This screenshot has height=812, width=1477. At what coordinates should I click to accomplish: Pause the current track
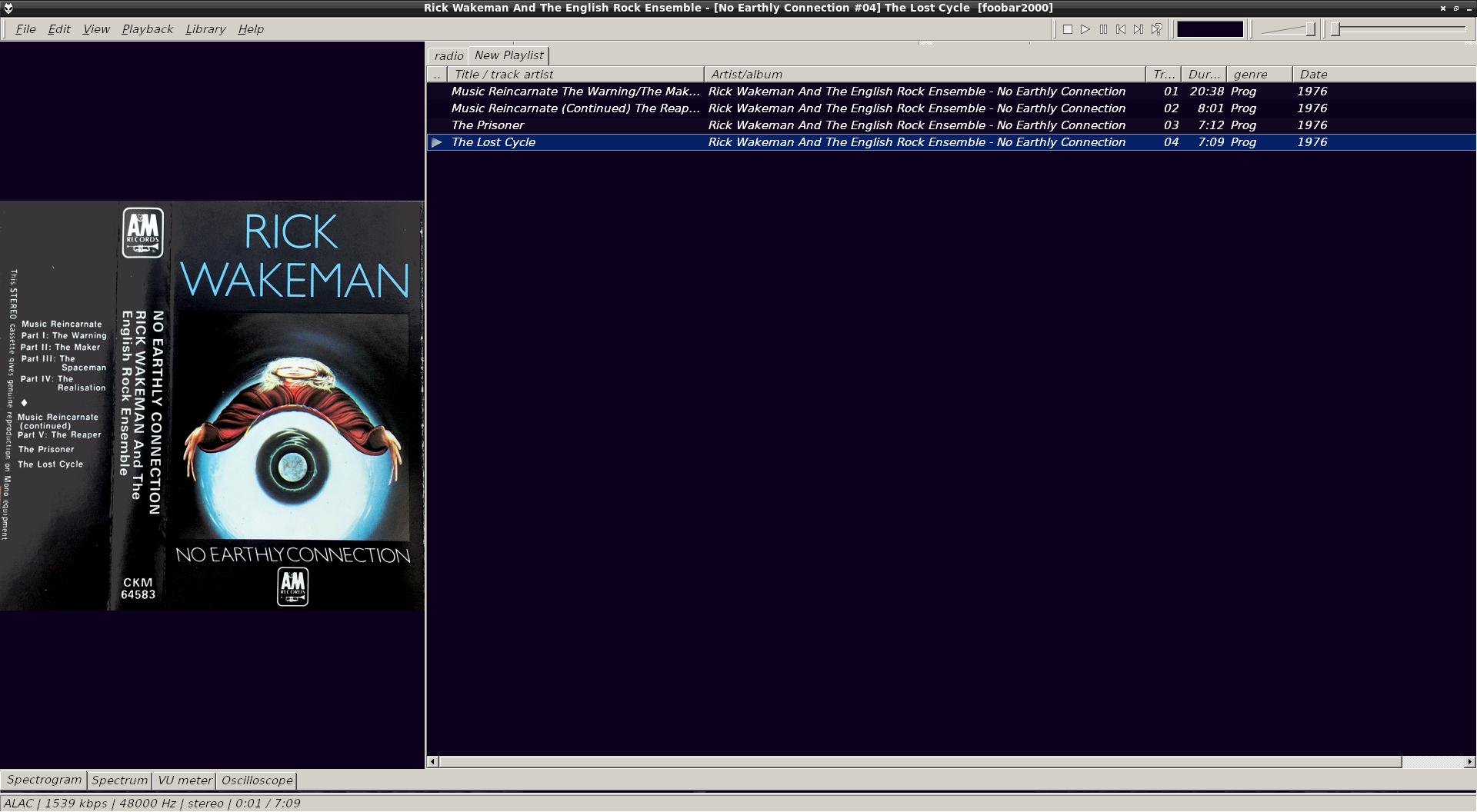click(x=1103, y=29)
